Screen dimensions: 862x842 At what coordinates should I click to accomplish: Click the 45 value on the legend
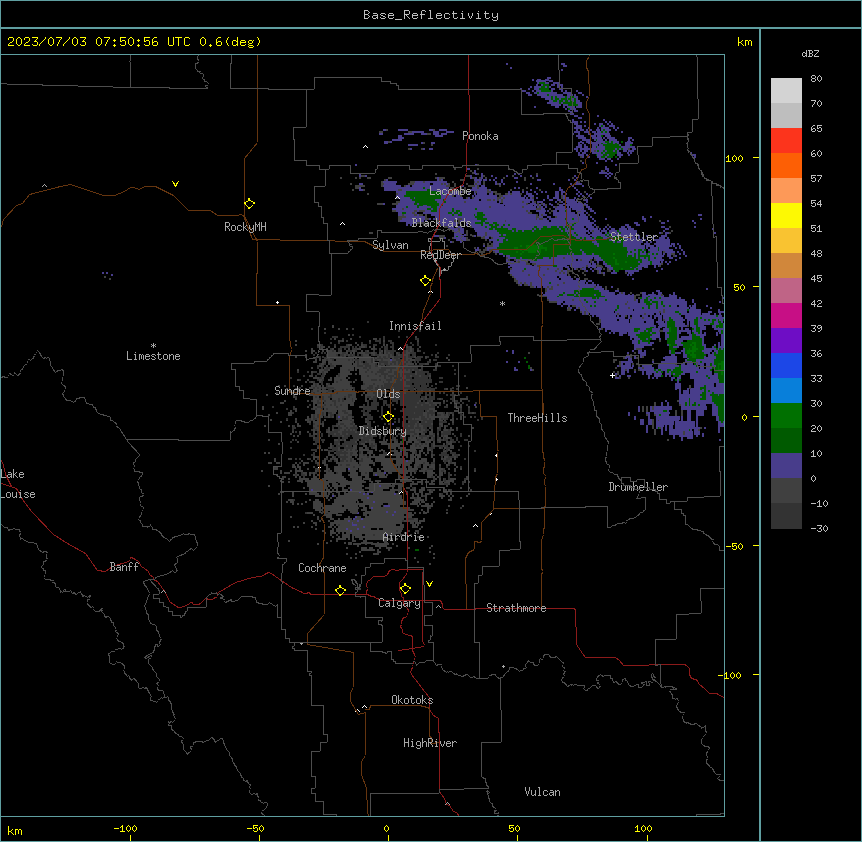point(816,279)
